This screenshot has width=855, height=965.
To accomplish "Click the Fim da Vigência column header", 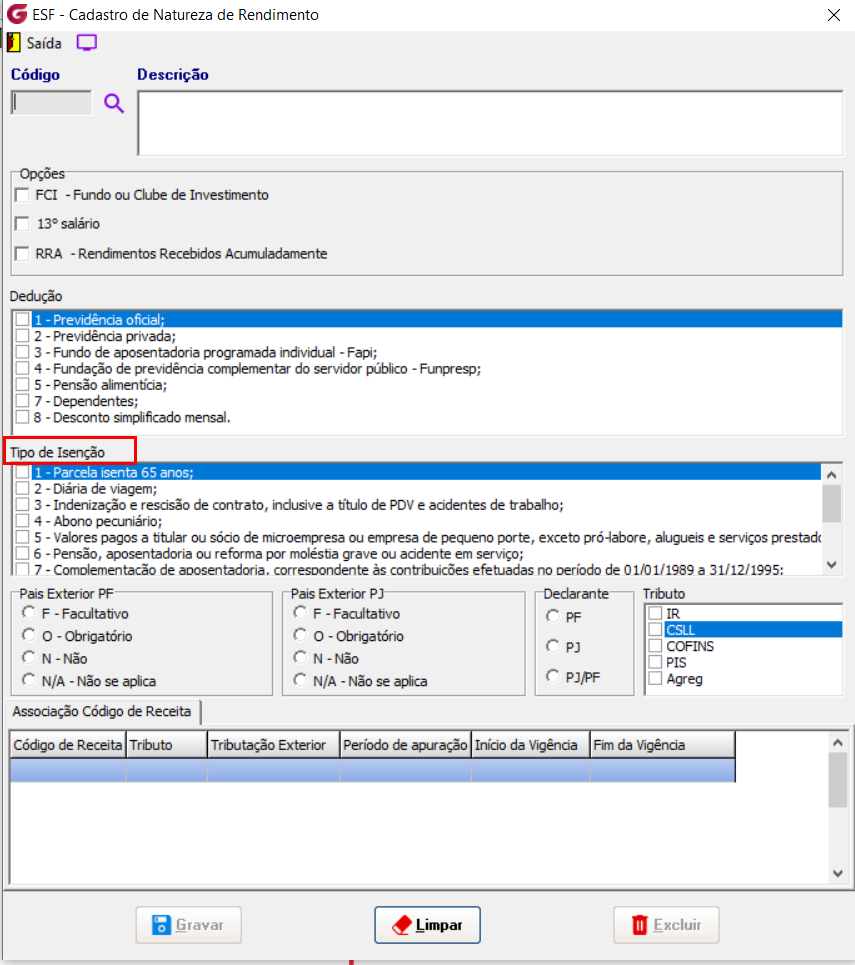I will click(x=662, y=745).
